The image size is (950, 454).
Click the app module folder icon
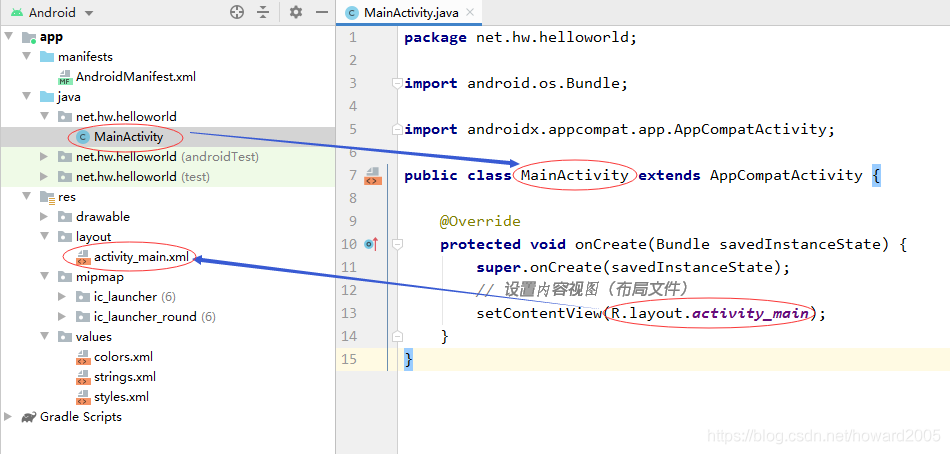point(29,38)
